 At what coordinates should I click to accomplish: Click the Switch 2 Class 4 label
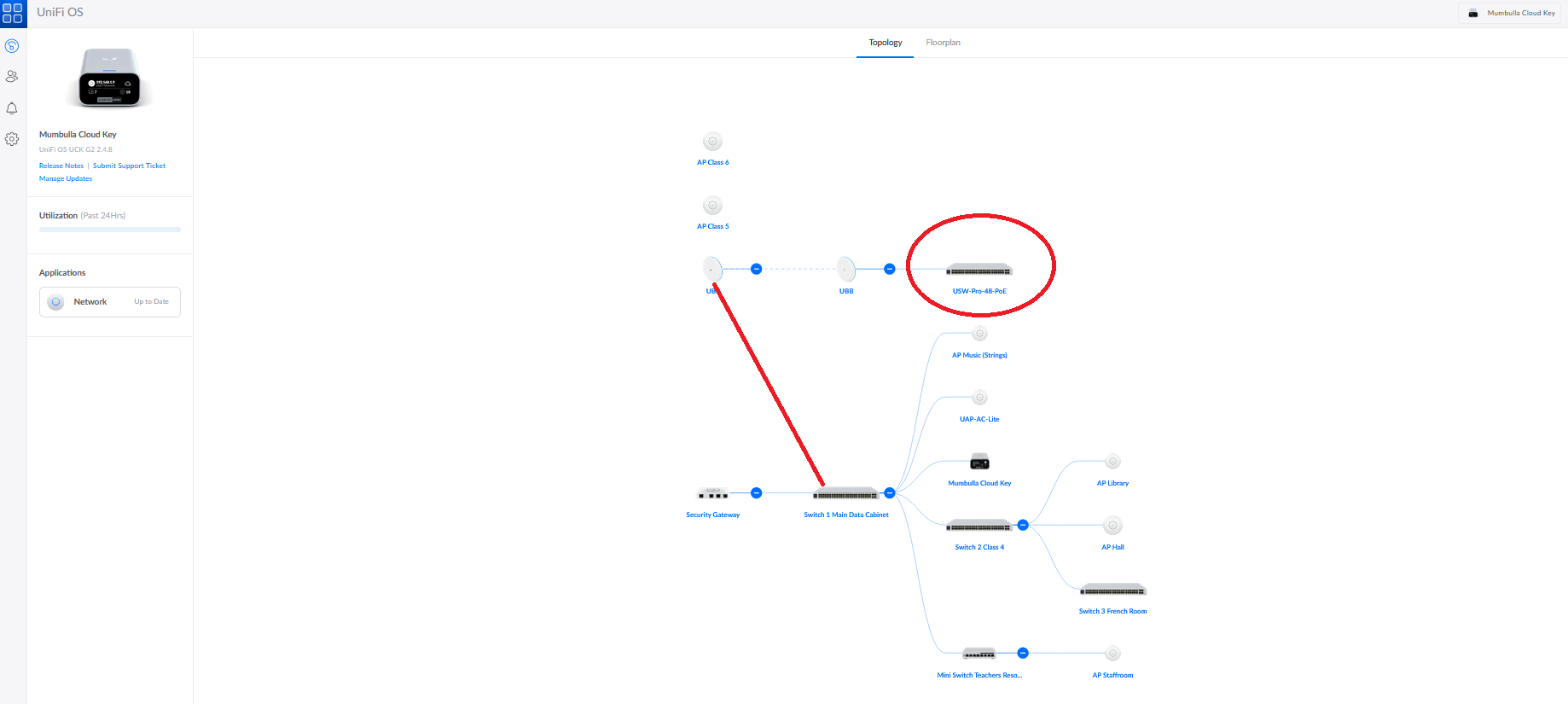(x=979, y=547)
